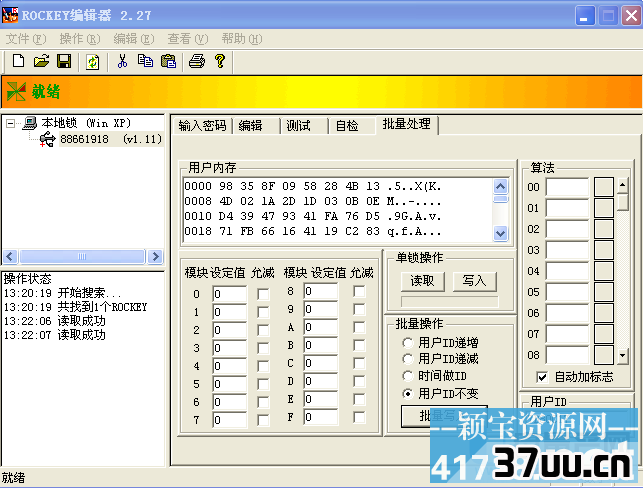Toggle 允减 checkbox for module 8

coord(359,292)
